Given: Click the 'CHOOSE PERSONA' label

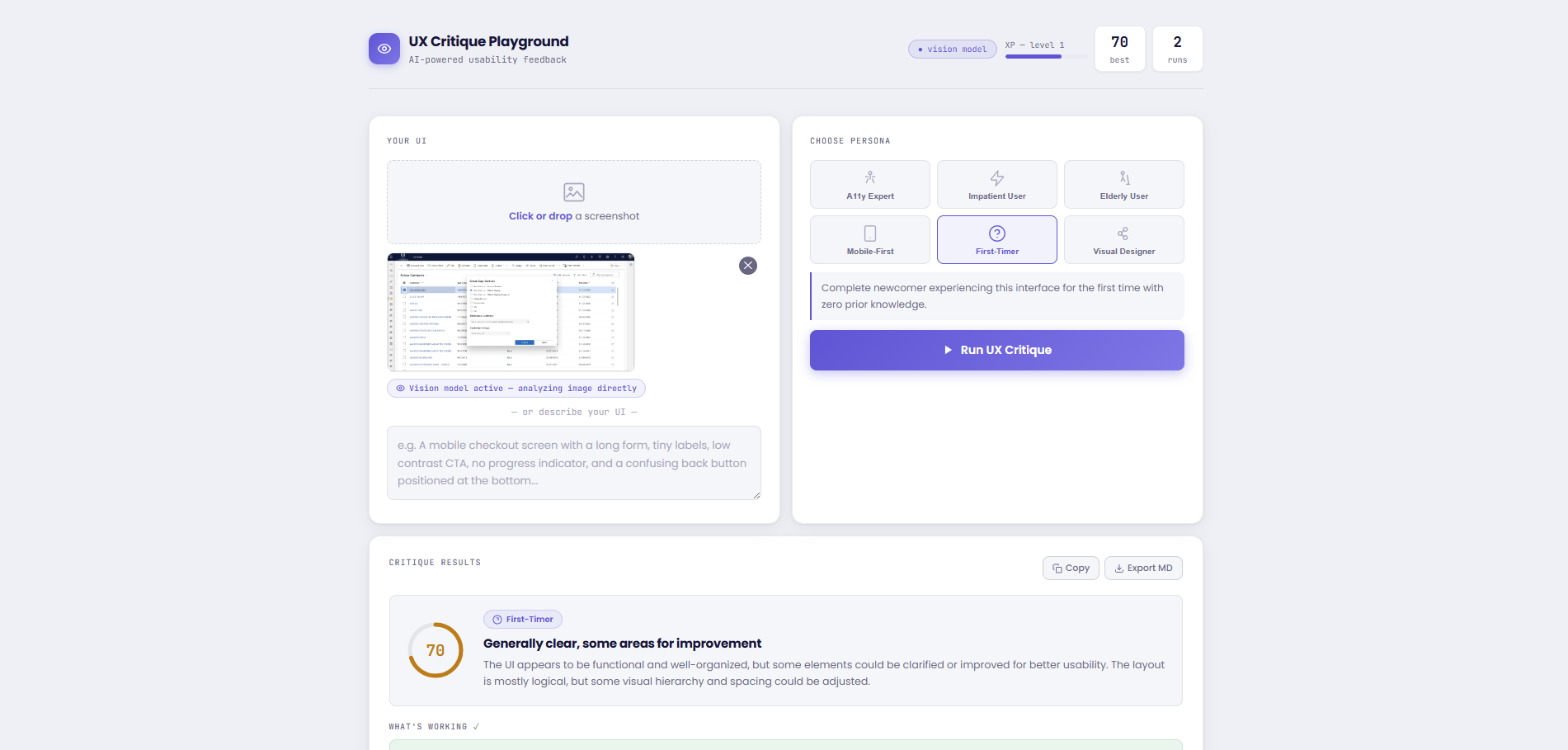Looking at the screenshot, I should pos(850,141).
